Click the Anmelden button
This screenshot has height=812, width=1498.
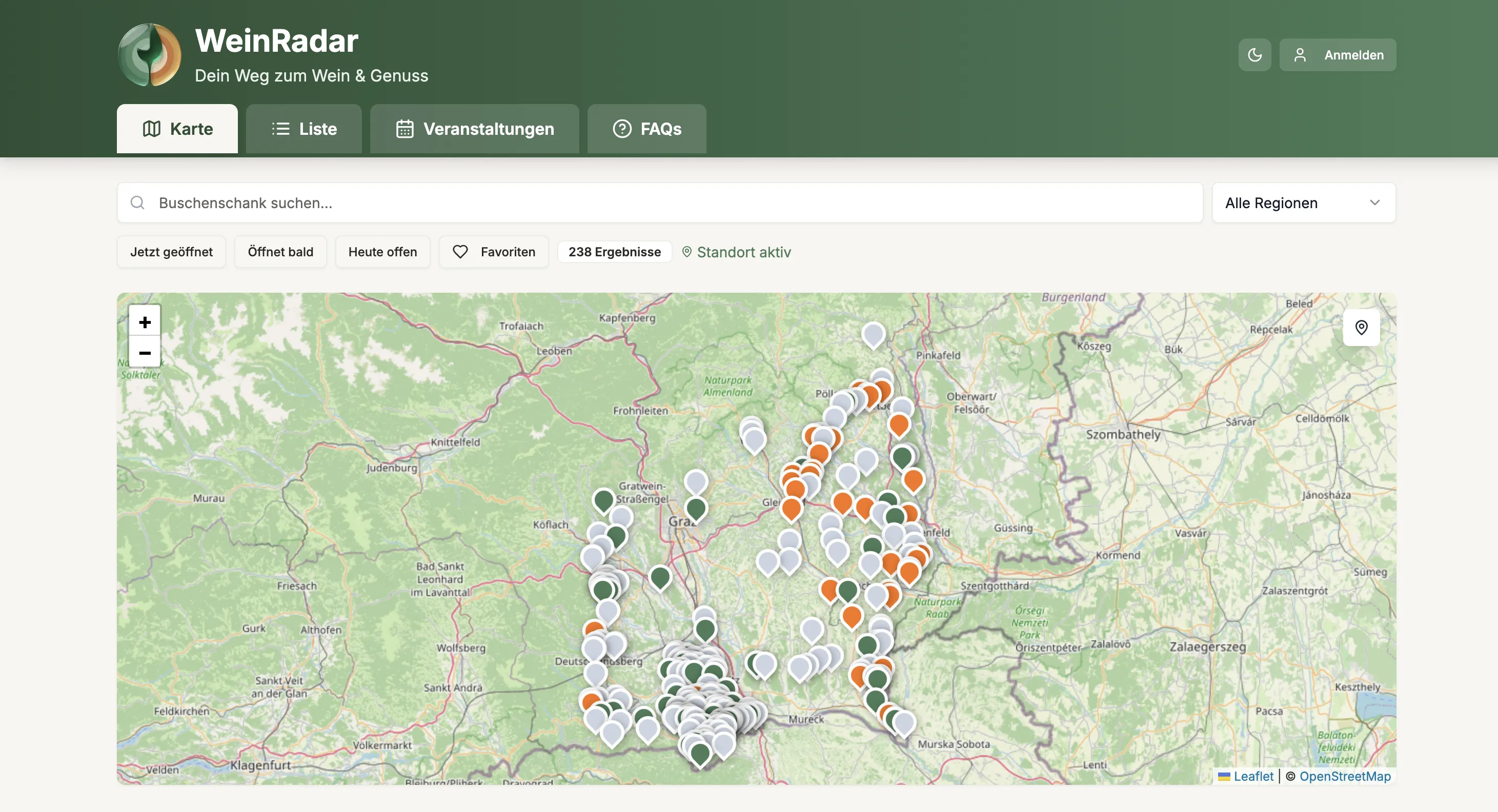coord(1338,55)
